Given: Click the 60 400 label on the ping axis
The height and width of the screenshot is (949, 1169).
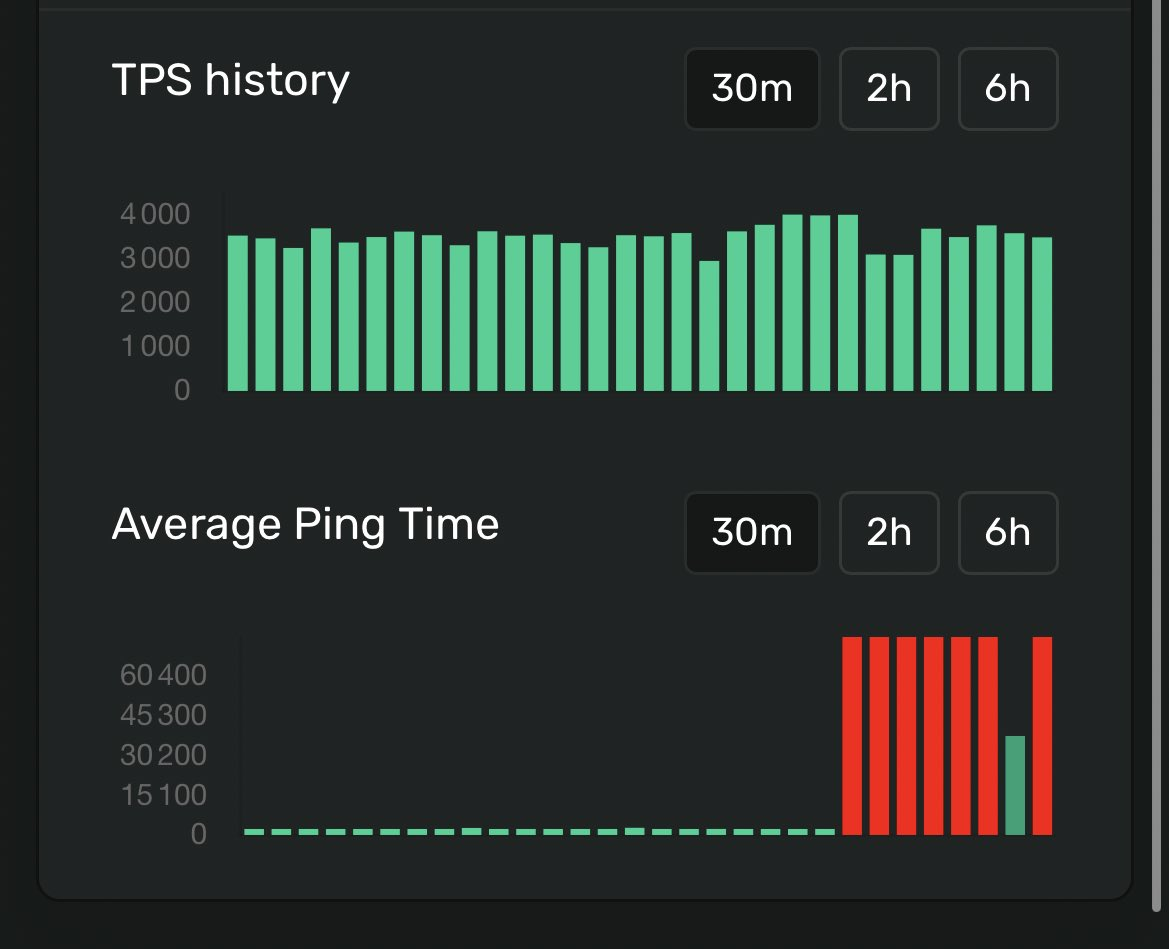Looking at the screenshot, I should [163, 675].
